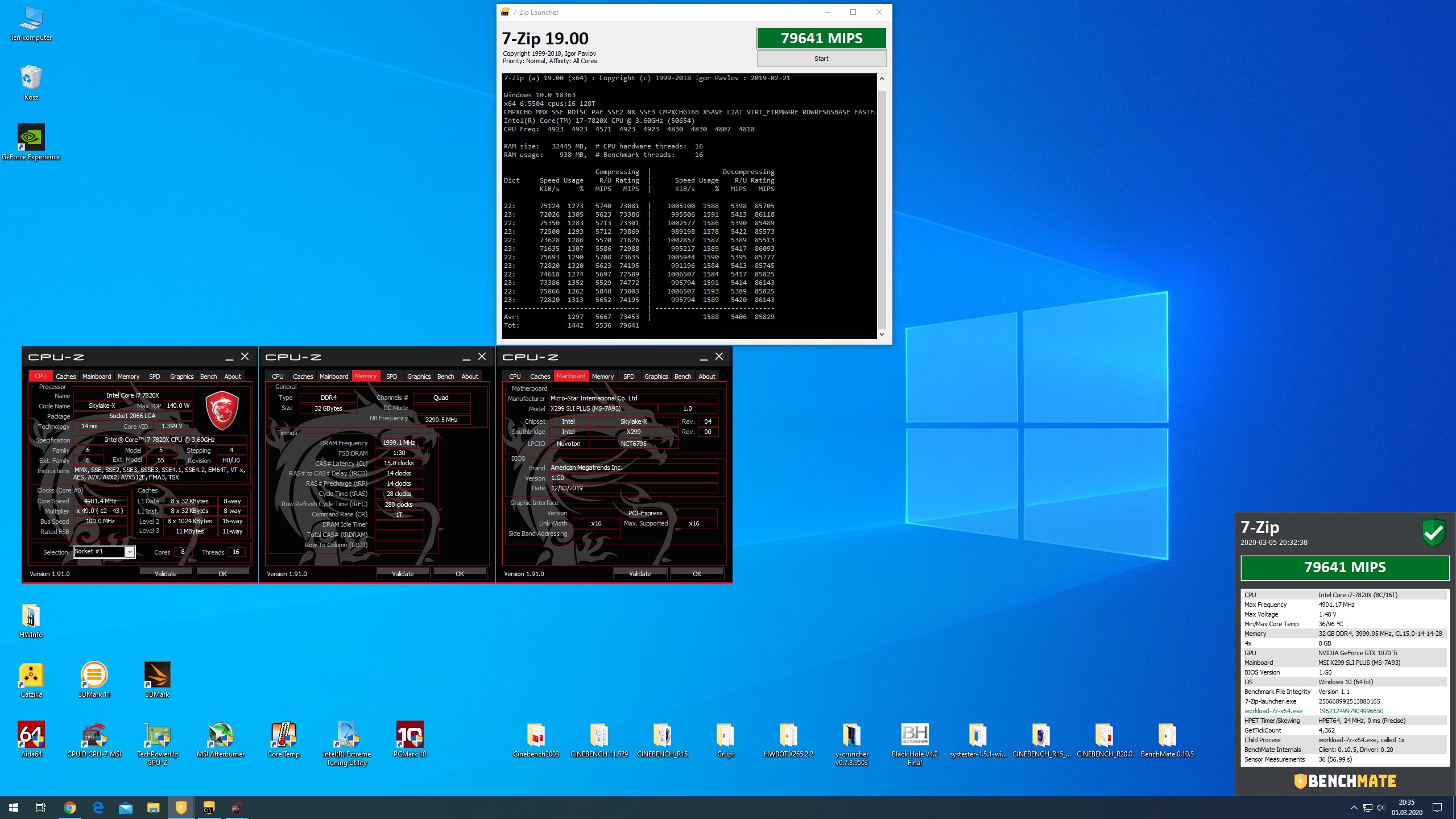Click 7-Zip console vertical scrollbar
Image resolution: width=1456 pixels, height=819 pixels.
point(882,206)
